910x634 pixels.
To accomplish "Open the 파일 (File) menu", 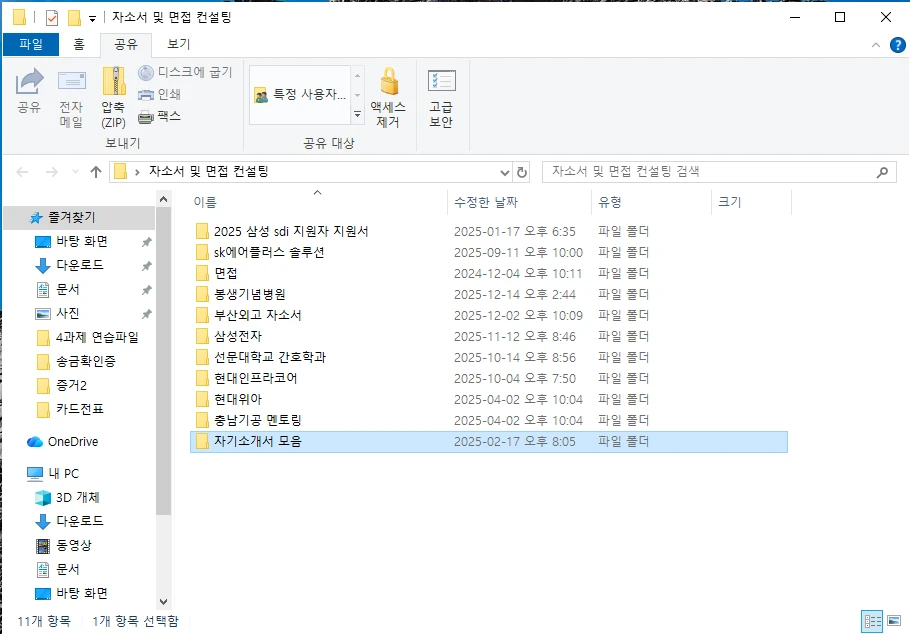I will point(29,45).
